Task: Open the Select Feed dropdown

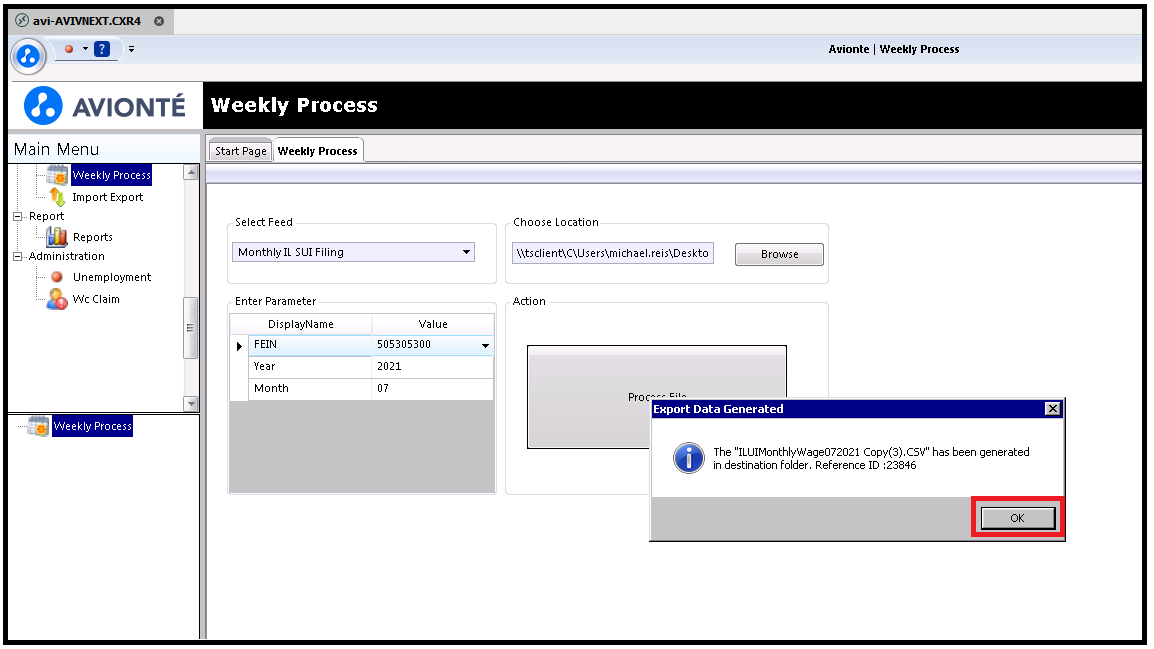Action: [467, 252]
